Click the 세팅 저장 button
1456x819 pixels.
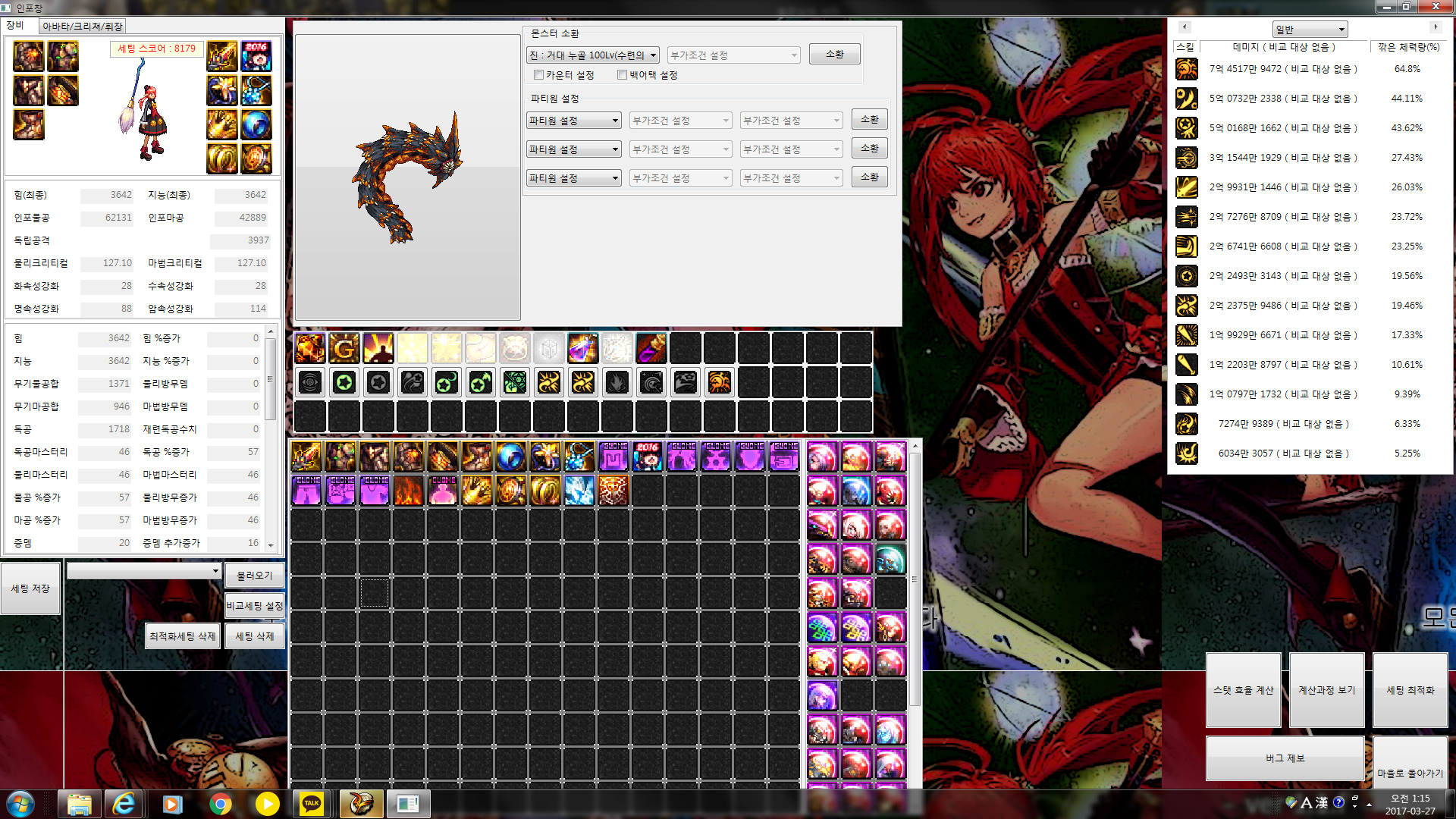pos(30,588)
